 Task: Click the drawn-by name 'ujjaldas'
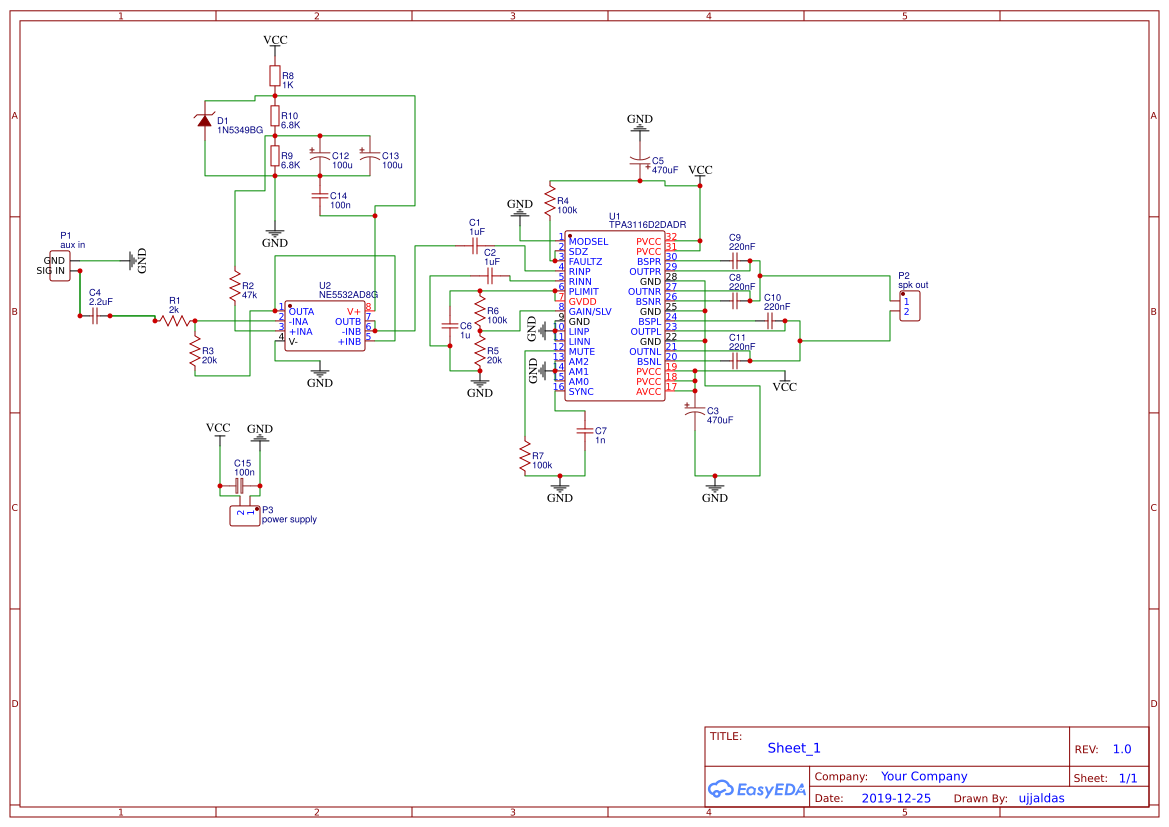click(x=1042, y=798)
